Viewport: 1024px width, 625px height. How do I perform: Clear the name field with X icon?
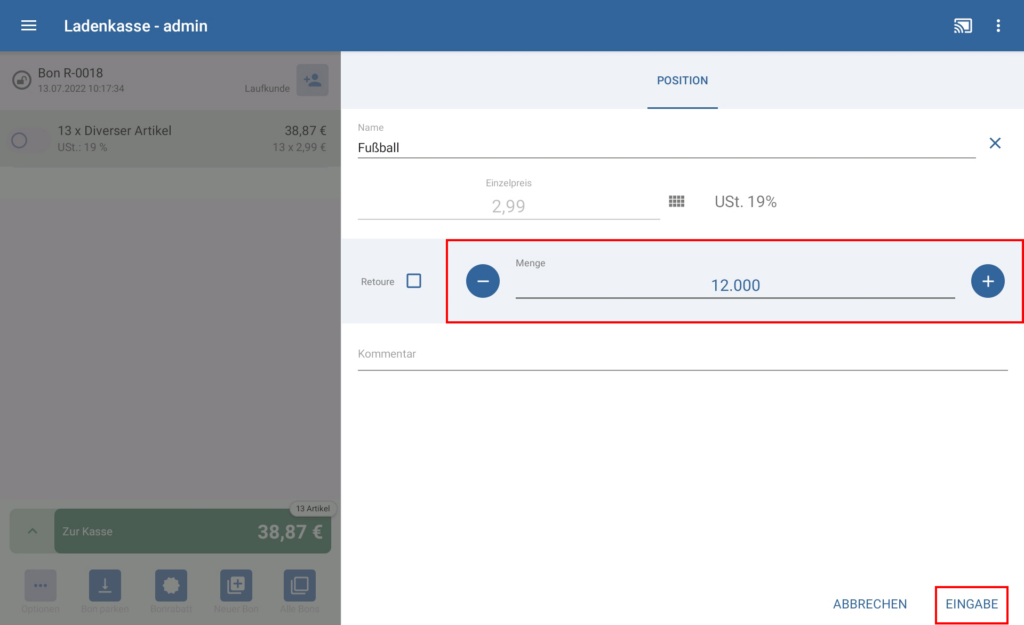pyautogui.click(x=995, y=143)
